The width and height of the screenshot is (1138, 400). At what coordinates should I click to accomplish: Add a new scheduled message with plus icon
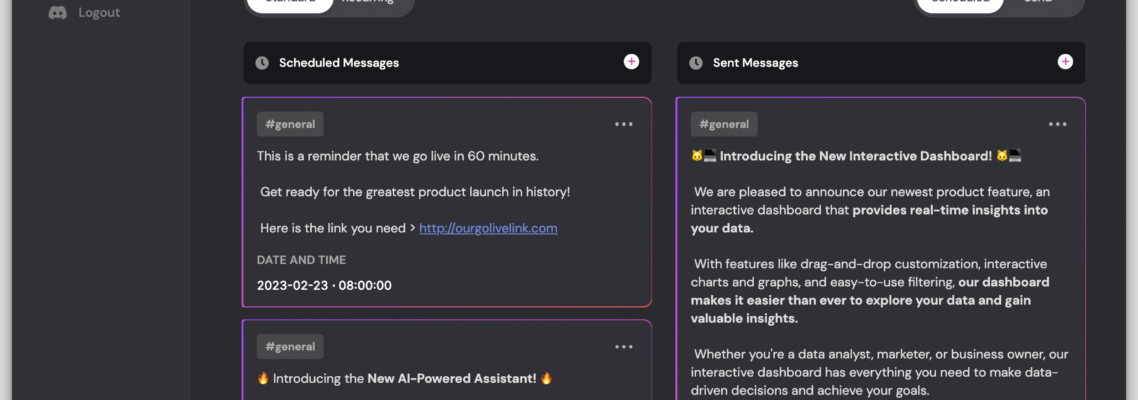click(x=631, y=62)
